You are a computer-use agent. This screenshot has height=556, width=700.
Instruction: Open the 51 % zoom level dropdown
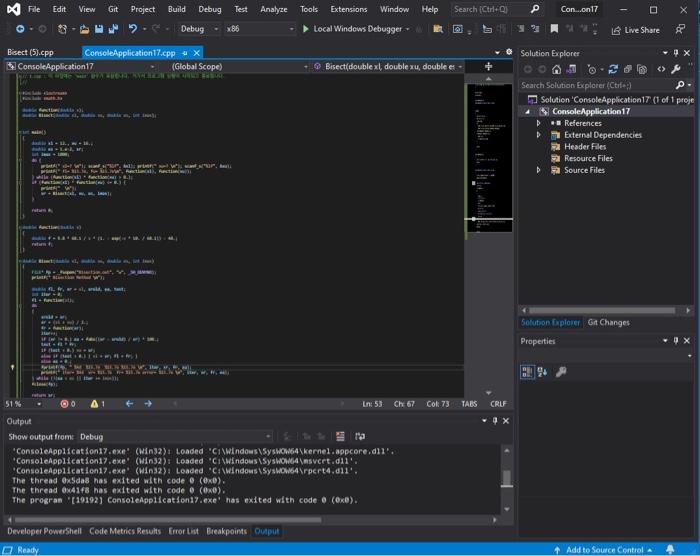click(24, 404)
